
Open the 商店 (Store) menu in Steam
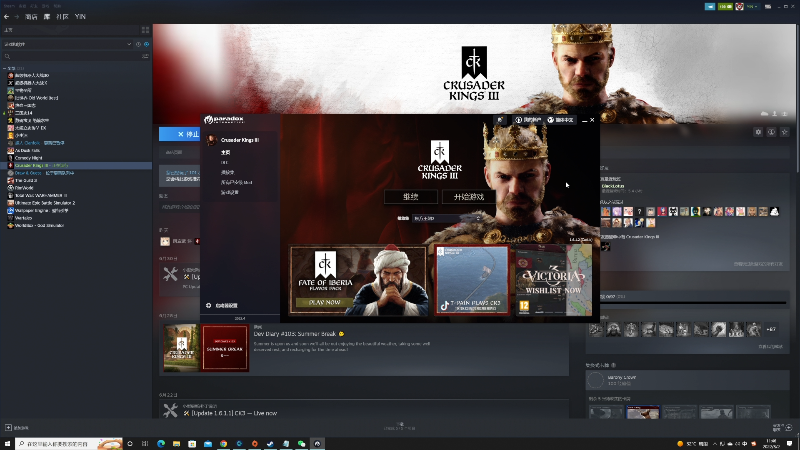[x=31, y=17]
